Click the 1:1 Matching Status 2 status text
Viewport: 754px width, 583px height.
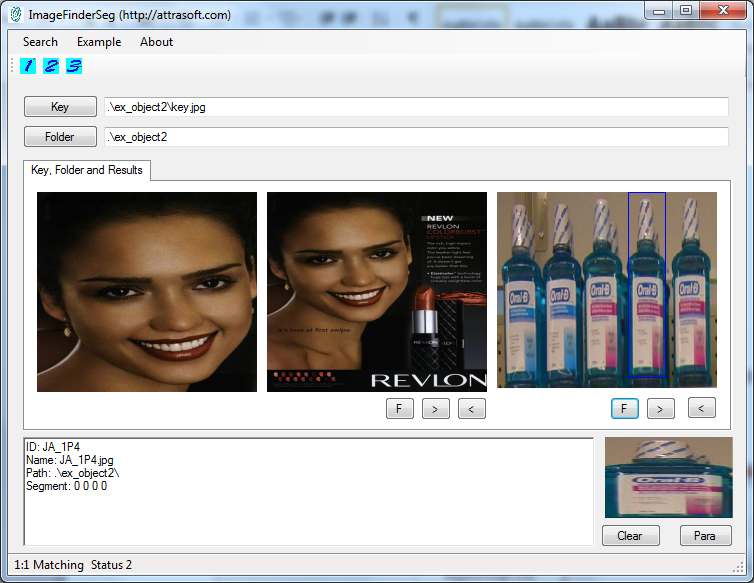[x=73, y=565]
